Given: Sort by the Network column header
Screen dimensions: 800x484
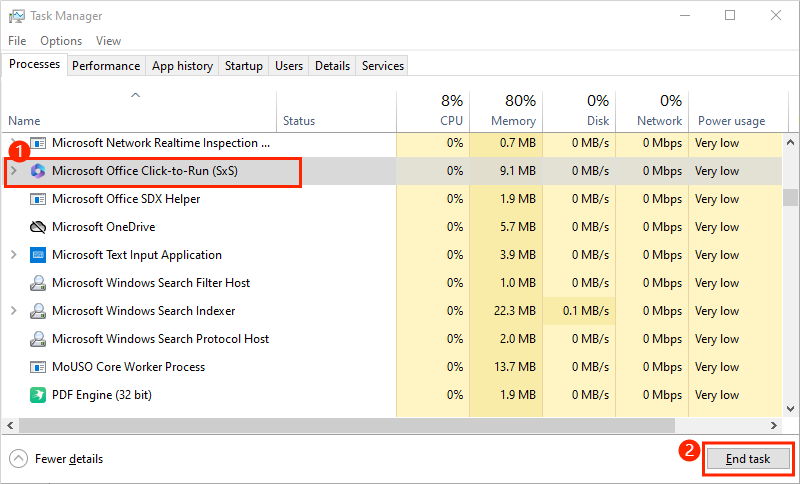Looking at the screenshot, I should click(x=652, y=111).
